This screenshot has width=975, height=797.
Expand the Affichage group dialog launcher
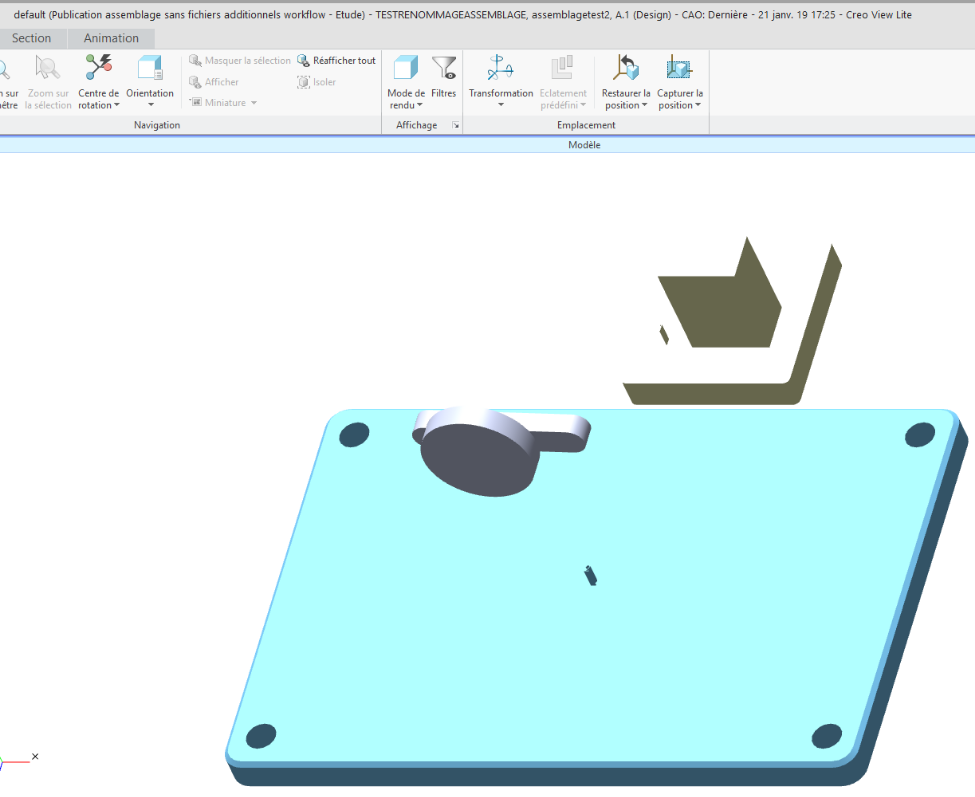456,126
